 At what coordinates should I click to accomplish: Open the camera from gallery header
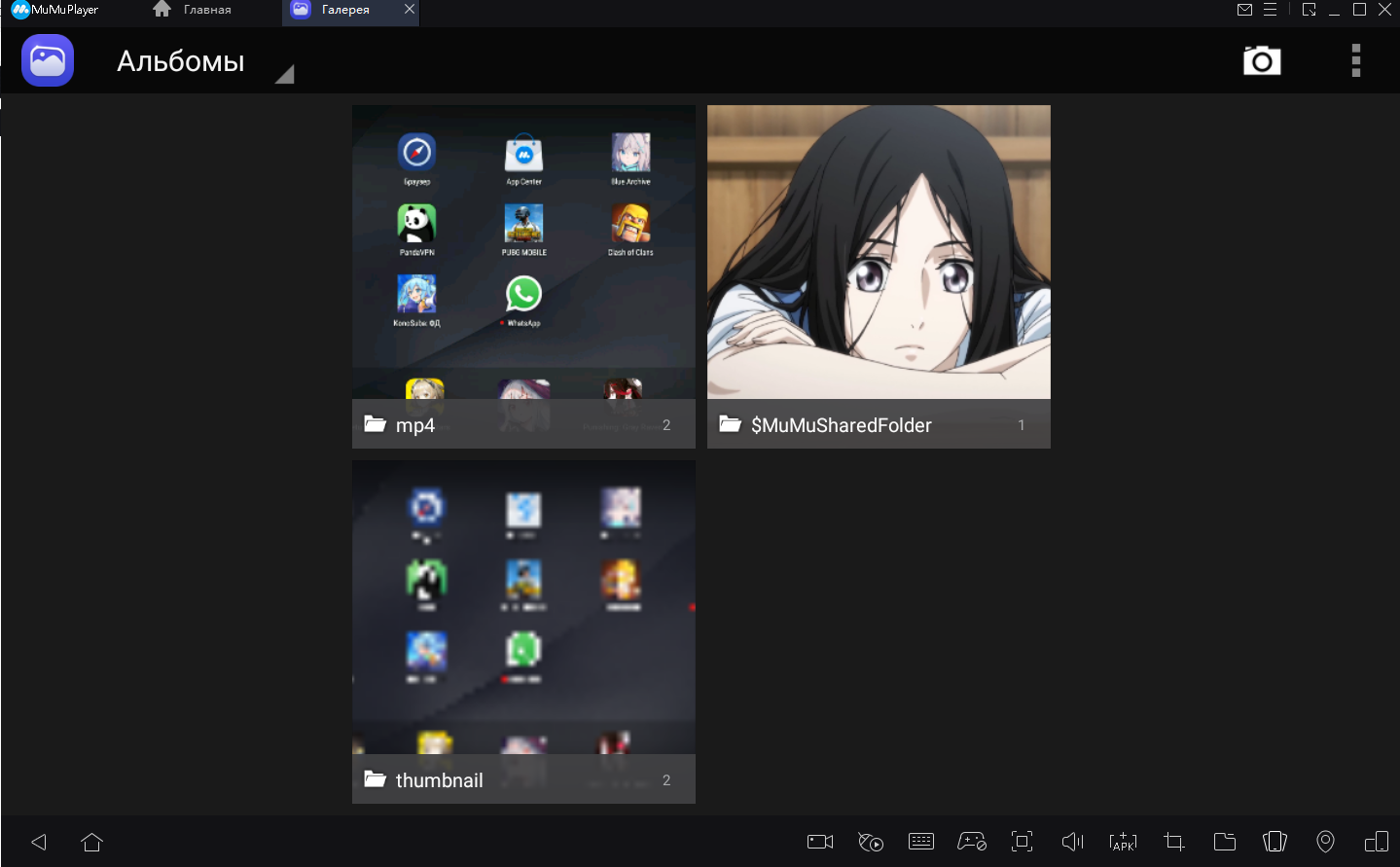coord(1262,60)
